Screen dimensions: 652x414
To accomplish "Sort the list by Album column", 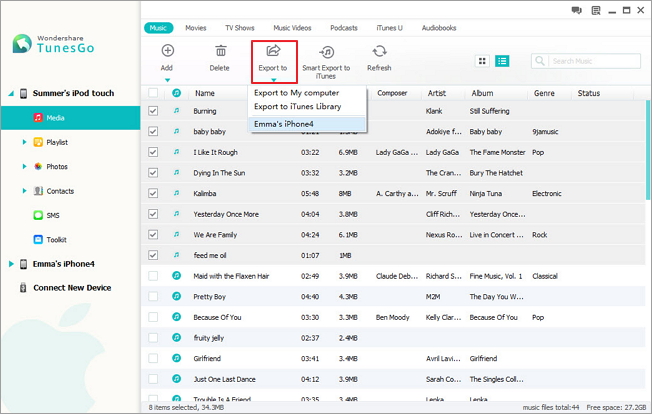I will point(482,93).
